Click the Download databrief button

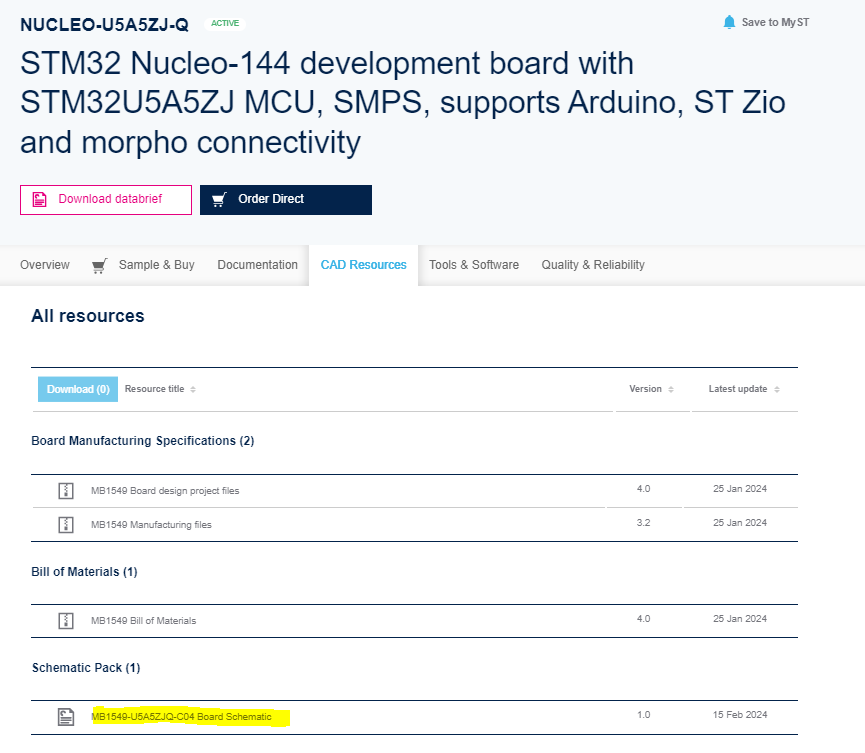click(105, 199)
